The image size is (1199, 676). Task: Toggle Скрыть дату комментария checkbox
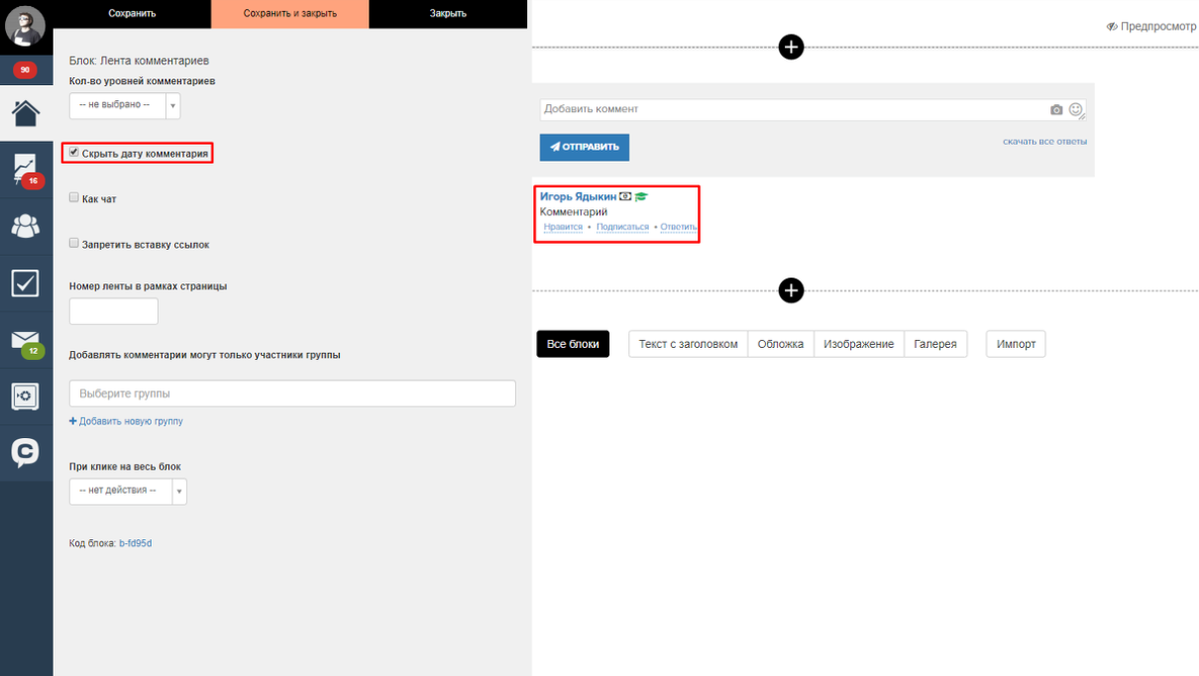tap(74, 152)
